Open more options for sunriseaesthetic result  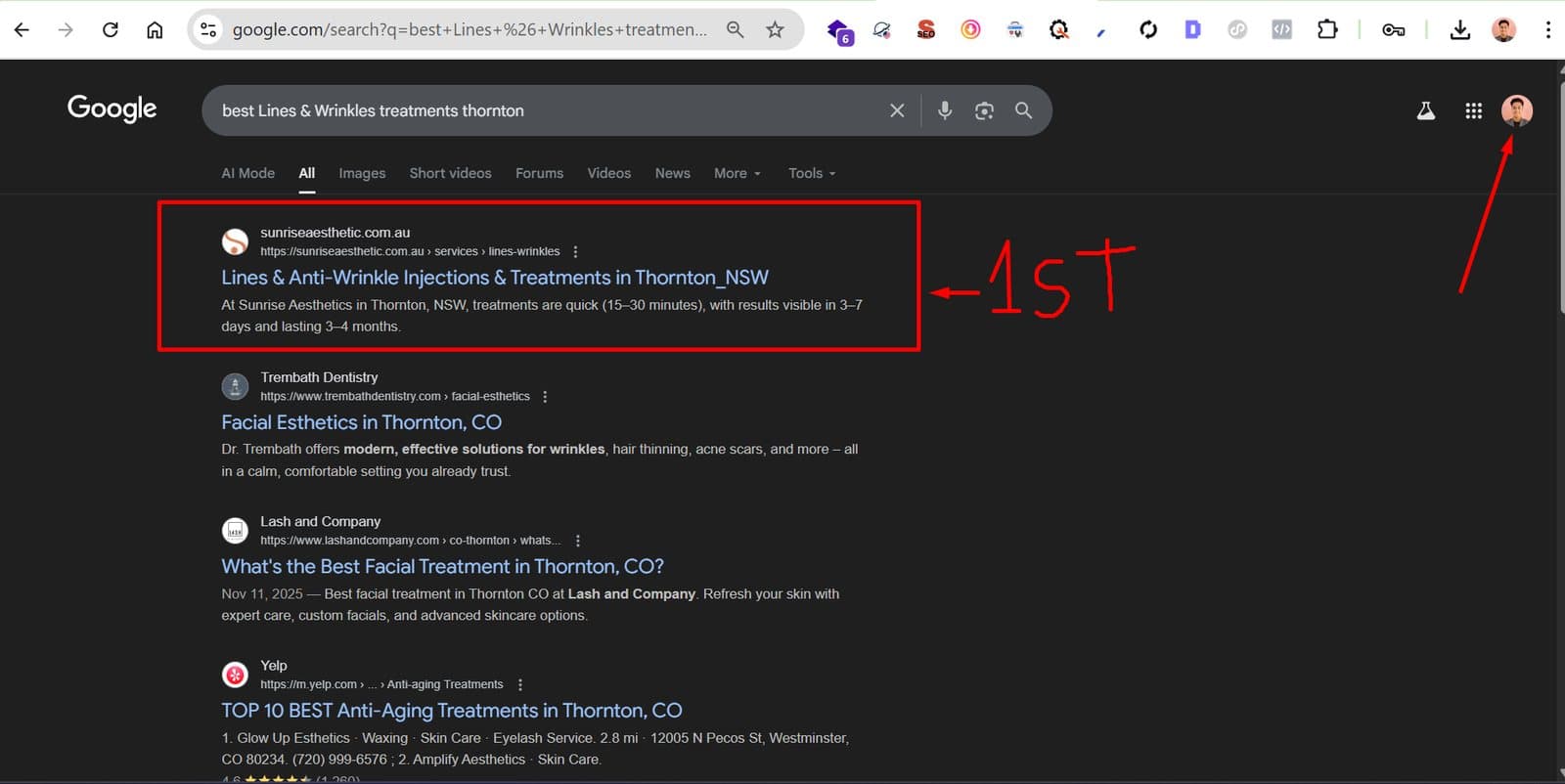coord(575,251)
